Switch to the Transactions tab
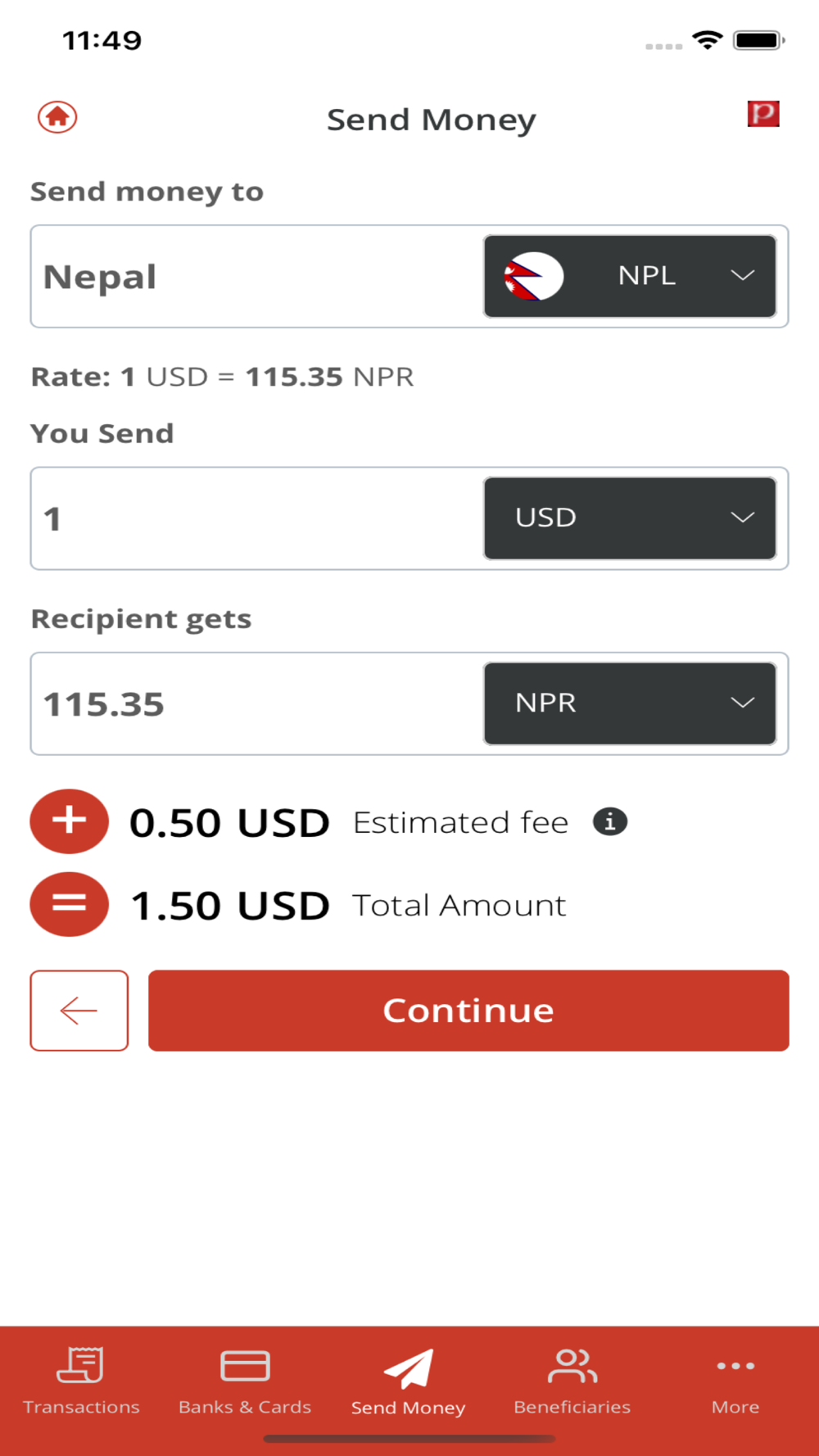The image size is (819, 1456). coord(81,1381)
